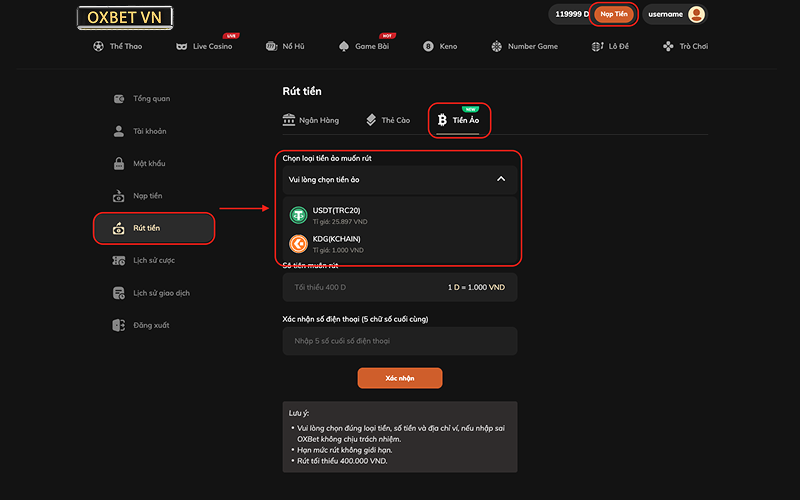Viewport: 800px width, 500px height.
Task: Click the Tổng quan wallet icon
Action: 119,99
